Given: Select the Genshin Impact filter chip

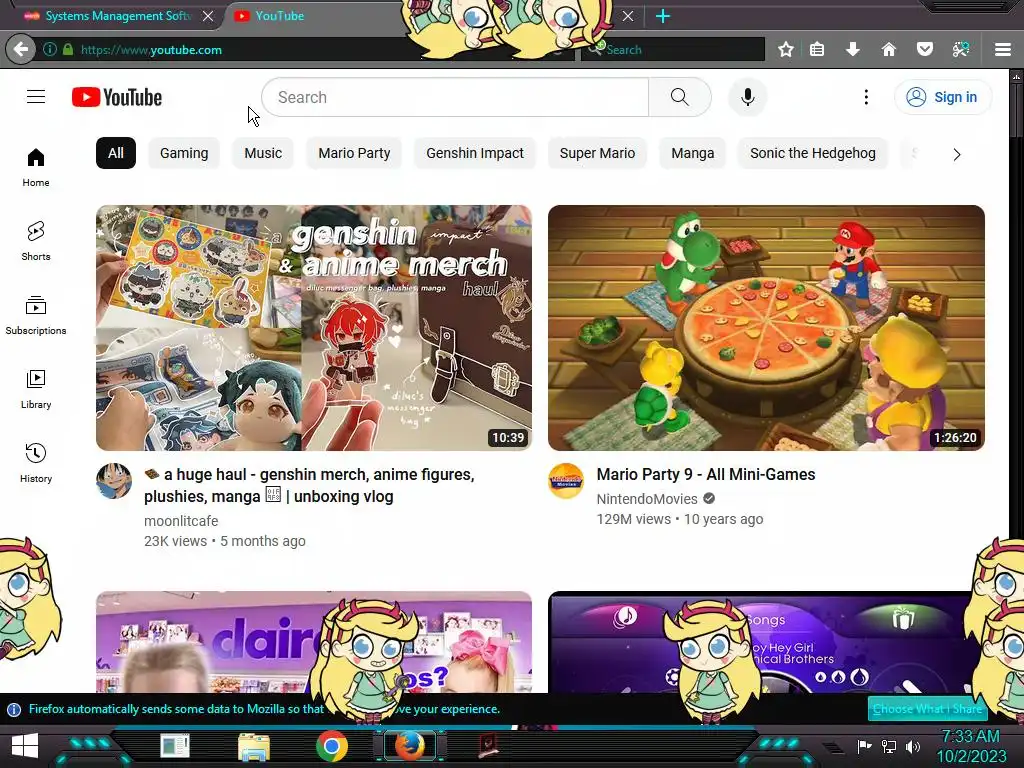Looking at the screenshot, I should point(475,153).
